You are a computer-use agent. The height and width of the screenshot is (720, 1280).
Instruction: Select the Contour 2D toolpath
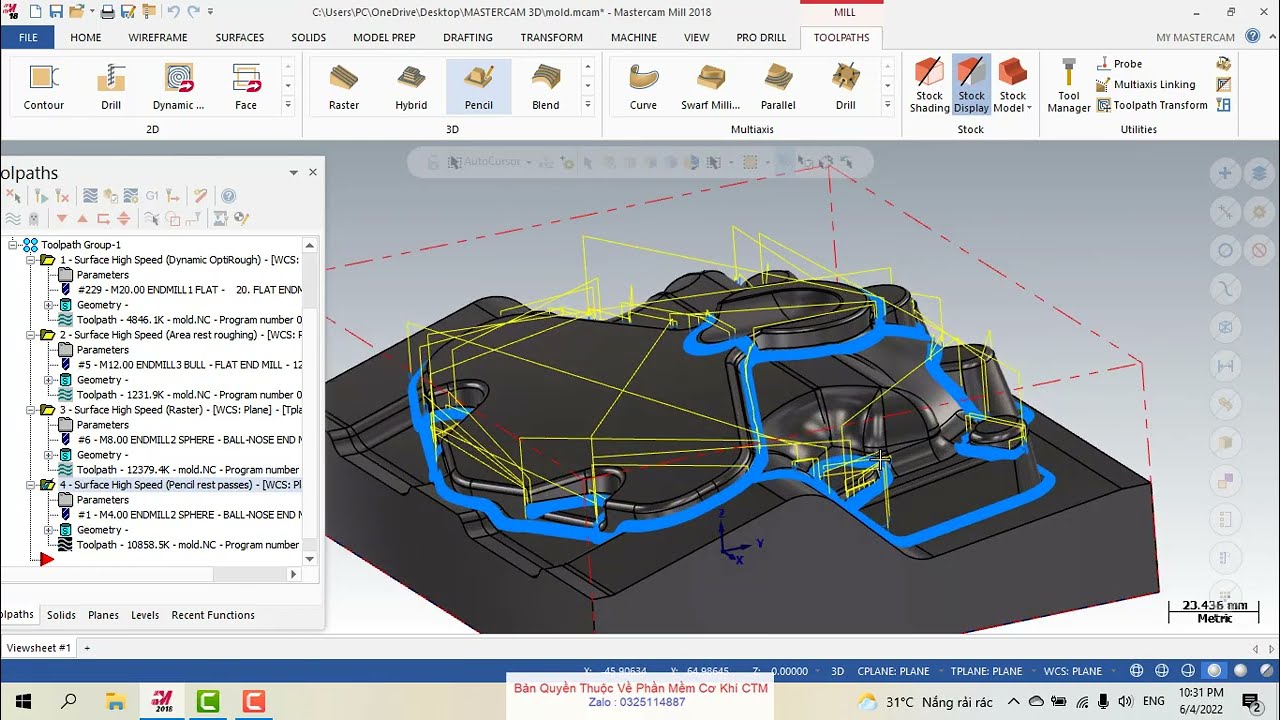44,87
